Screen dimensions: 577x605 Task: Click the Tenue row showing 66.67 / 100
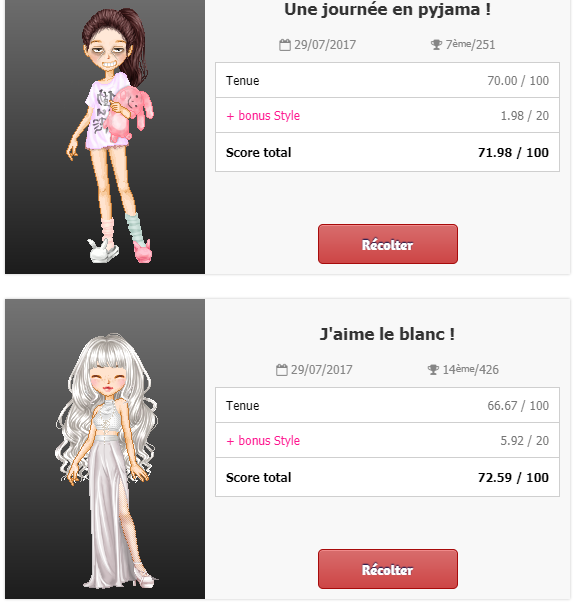[x=387, y=405]
